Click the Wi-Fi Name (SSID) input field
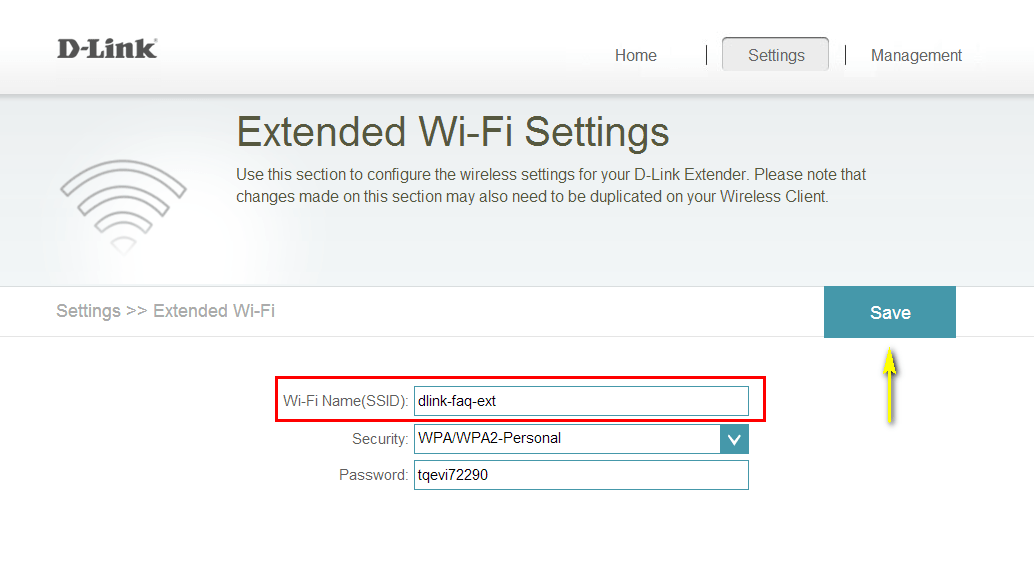 click(x=581, y=401)
